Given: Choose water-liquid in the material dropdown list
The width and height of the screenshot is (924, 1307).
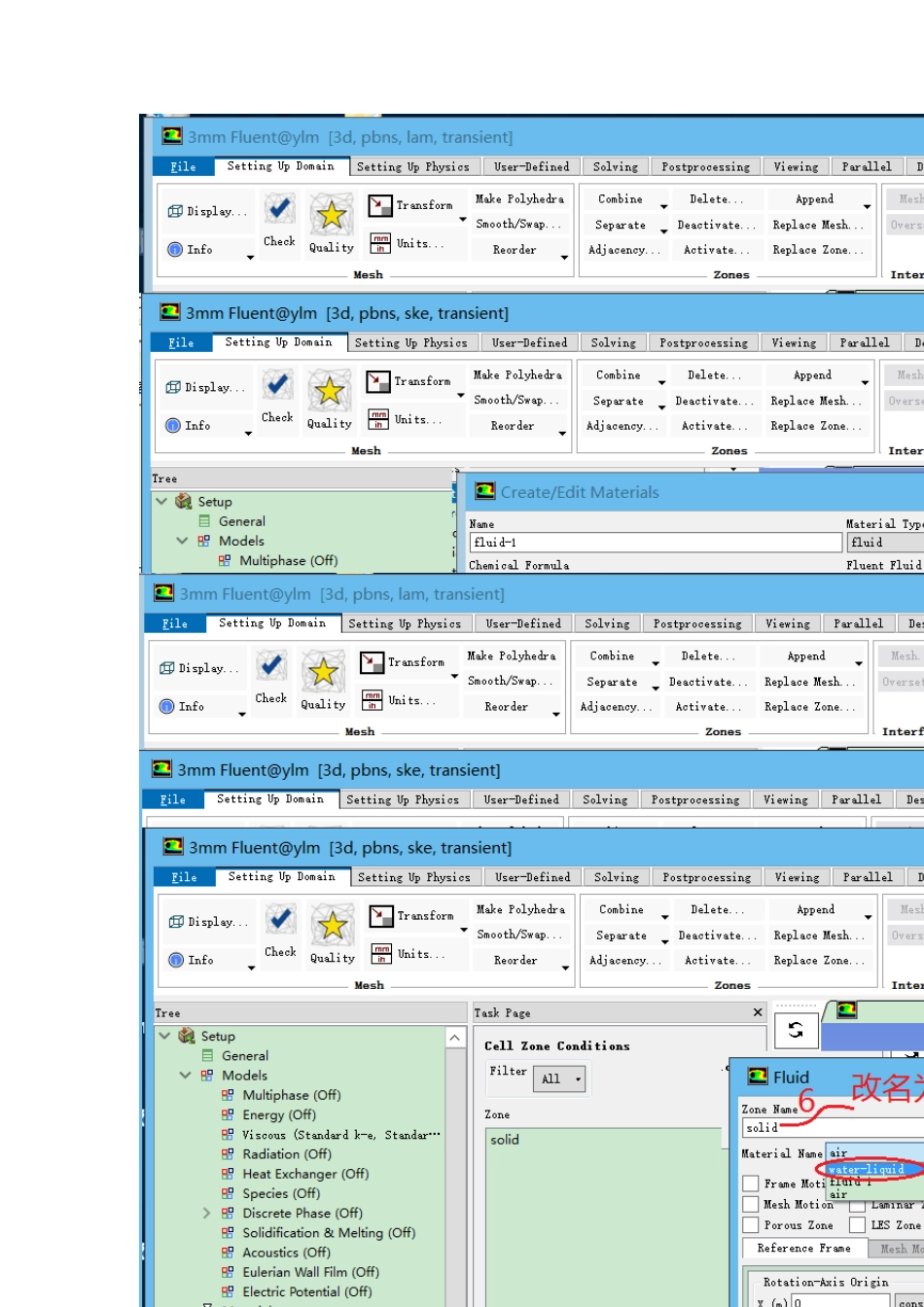Looking at the screenshot, I should pos(867,1169).
